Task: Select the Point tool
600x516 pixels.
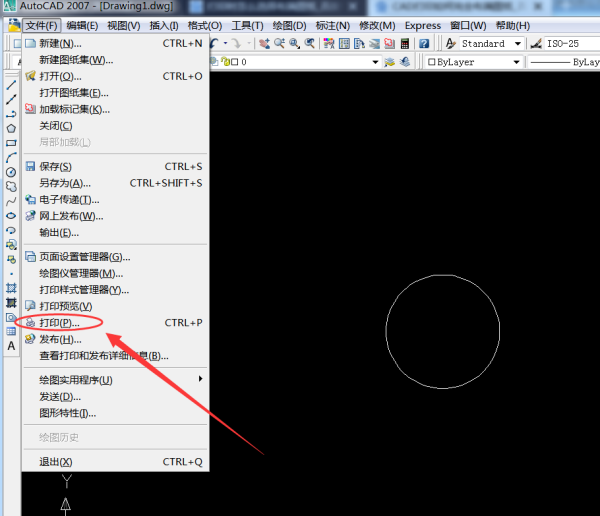Action: click(x=11, y=274)
